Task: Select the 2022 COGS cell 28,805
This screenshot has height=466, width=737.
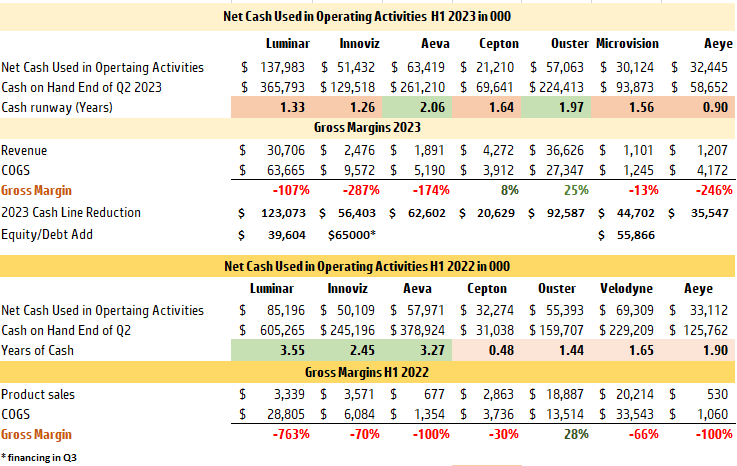Action: 285,414
